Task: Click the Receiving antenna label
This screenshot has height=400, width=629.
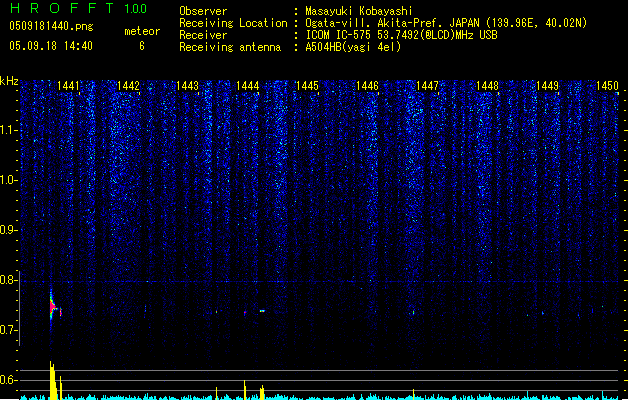Action: coord(230,47)
